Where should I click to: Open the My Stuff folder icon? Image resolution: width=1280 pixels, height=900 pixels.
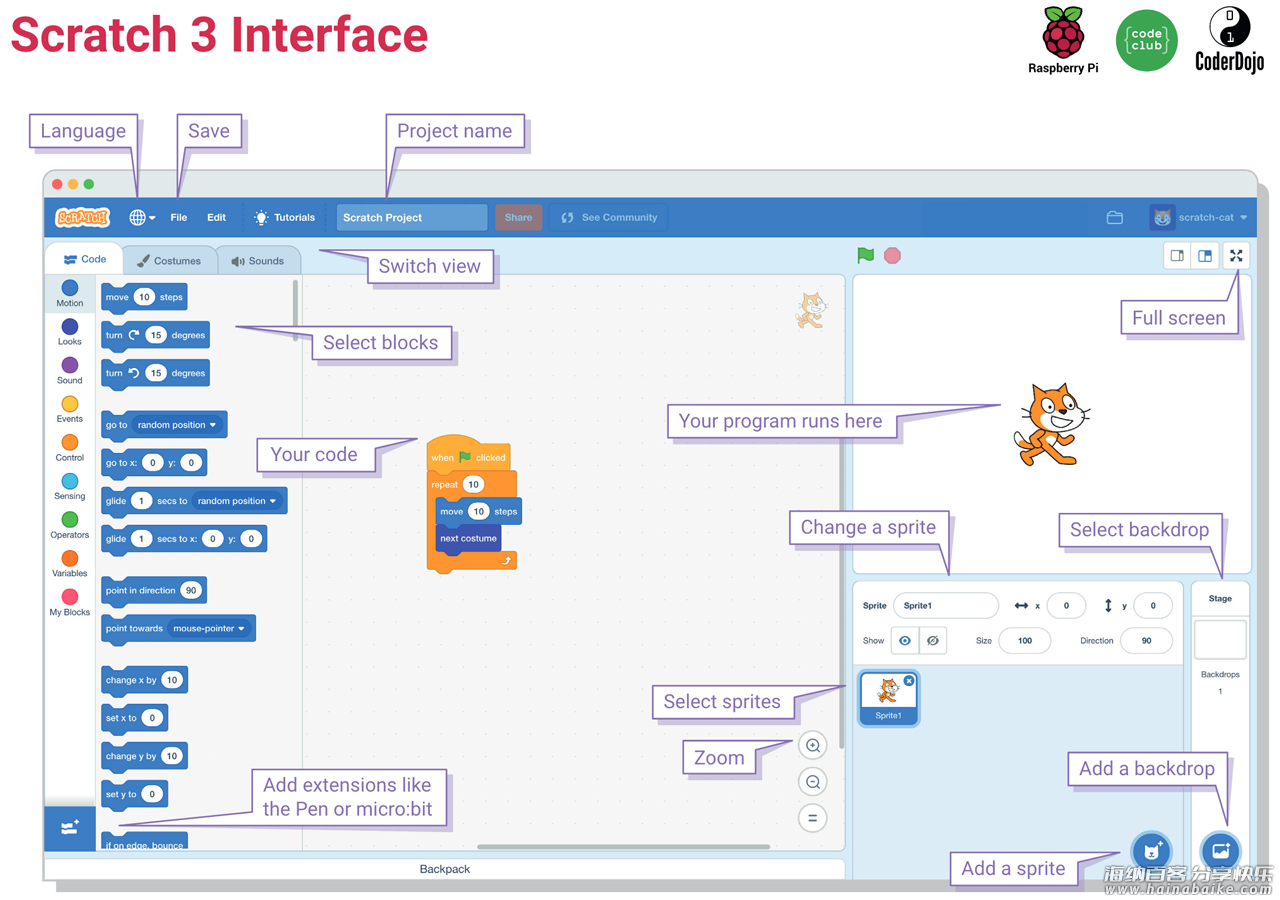pos(1115,217)
